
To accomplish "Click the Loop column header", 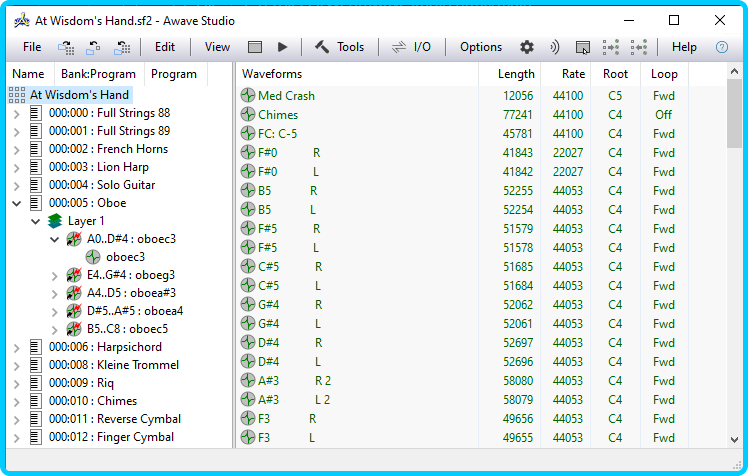I will tap(664, 74).
